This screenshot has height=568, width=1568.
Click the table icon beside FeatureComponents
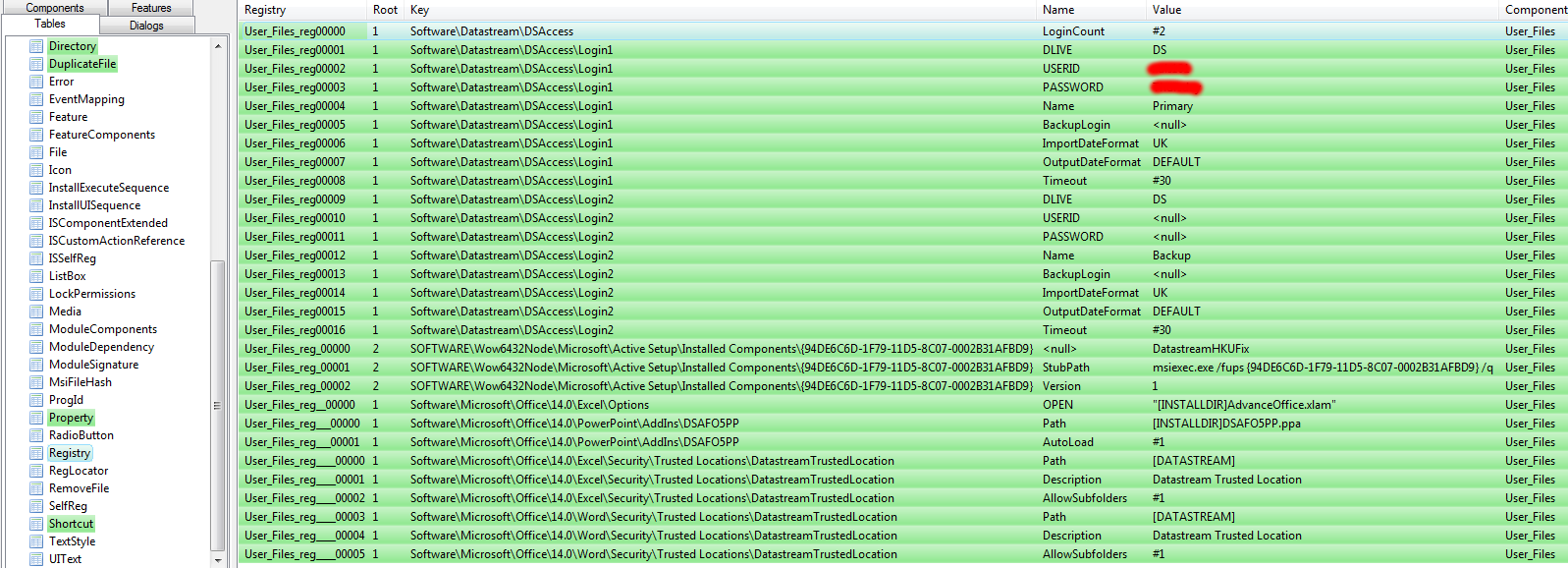tap(36, 135)
